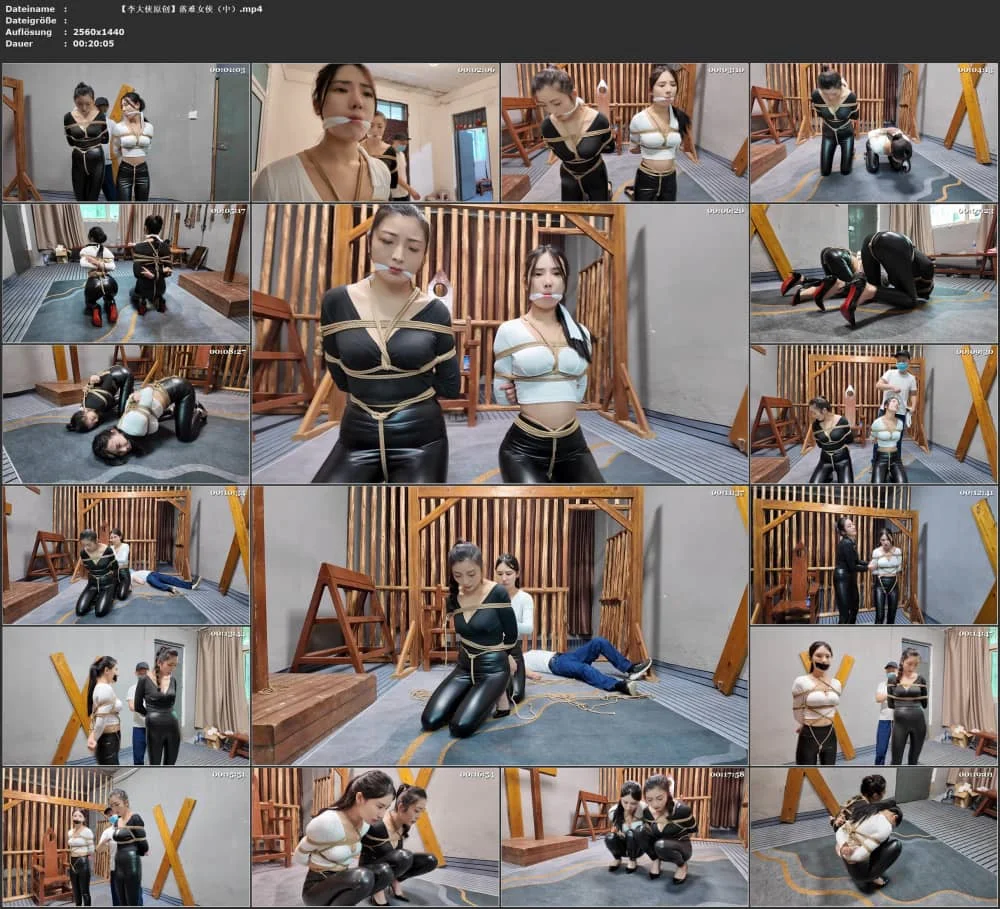Open thumbnail with woman in black mask at cross
The image size is (1000, 909).
pyautogui.click(x=873, y=696)
